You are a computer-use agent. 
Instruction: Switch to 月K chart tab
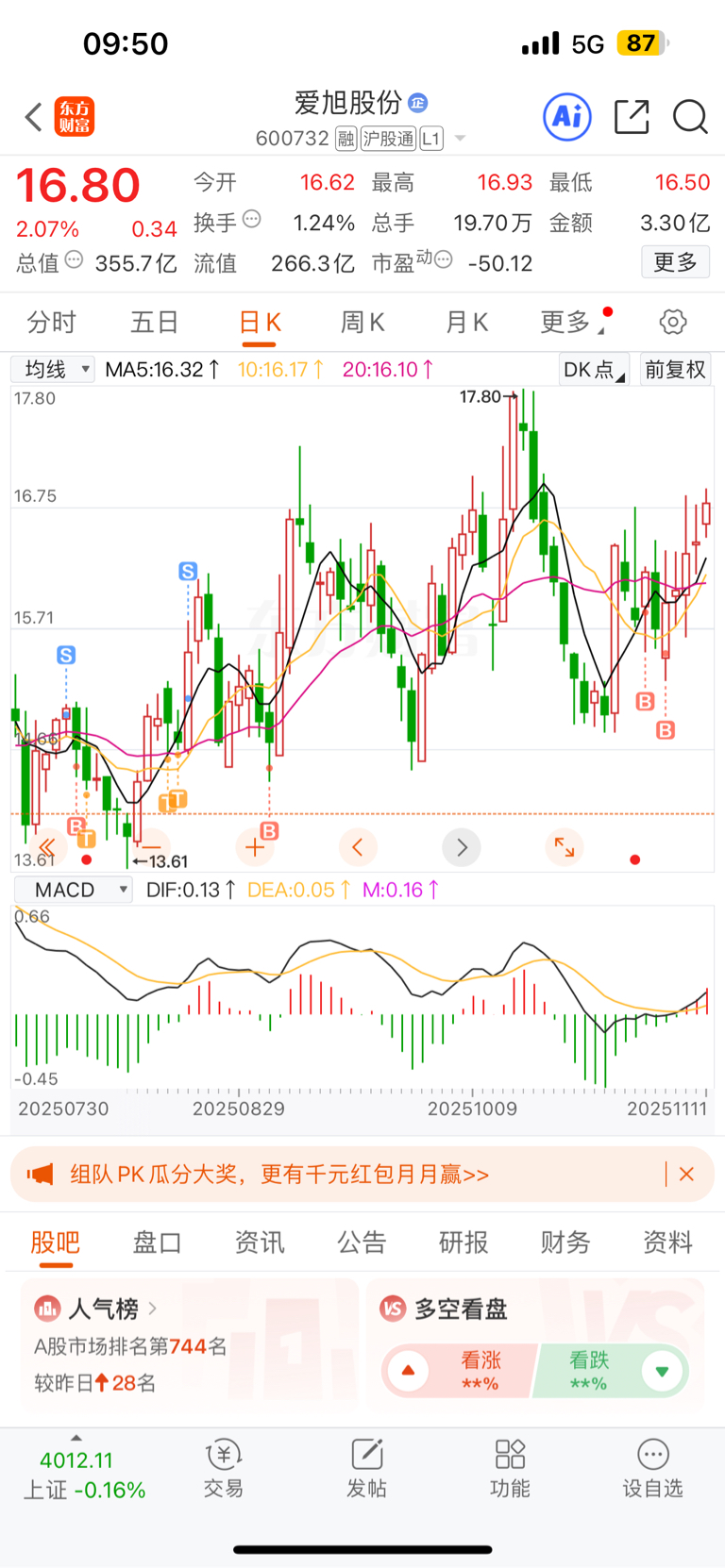pos(466,323)
